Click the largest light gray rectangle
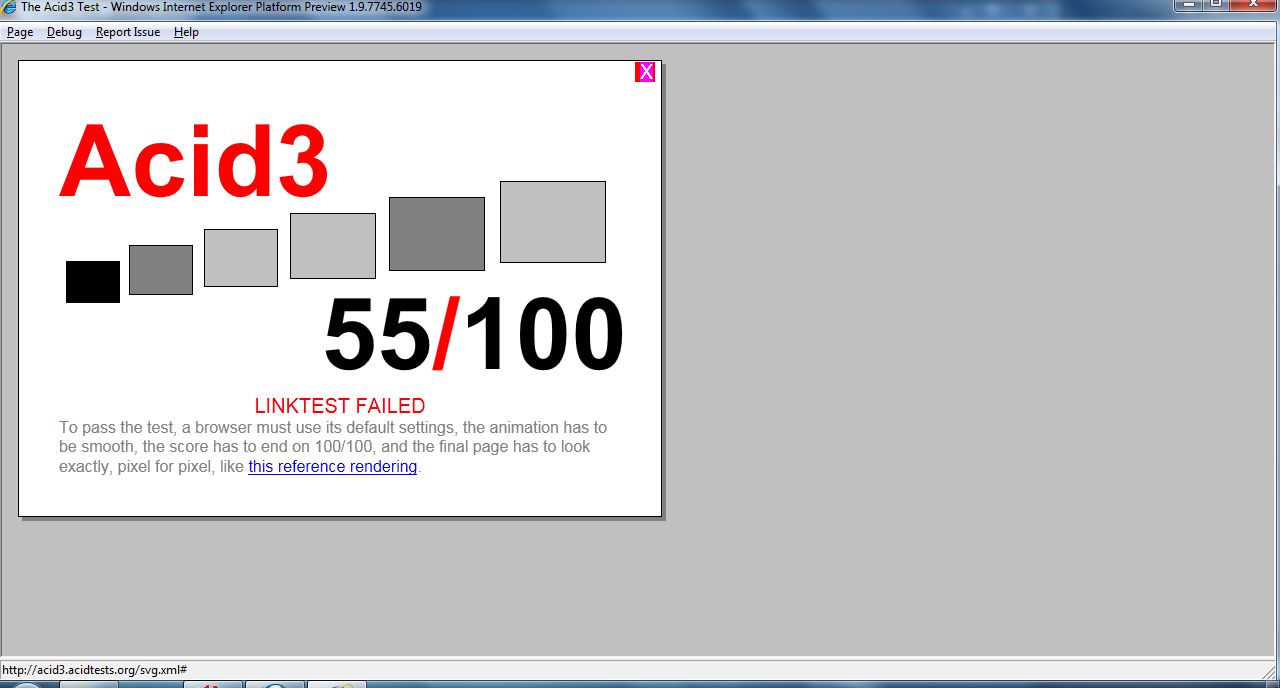The image size is (1280, 688). tap(552, 221)
